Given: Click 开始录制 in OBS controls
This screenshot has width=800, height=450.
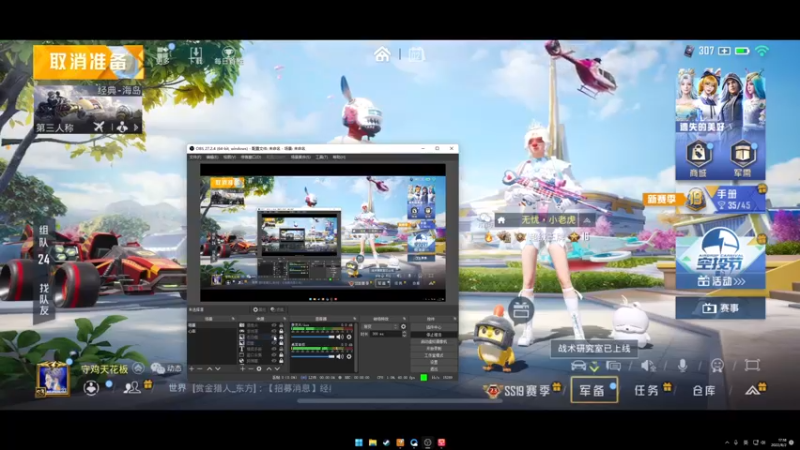Looking at the screenshot, I should click(434, 348).
